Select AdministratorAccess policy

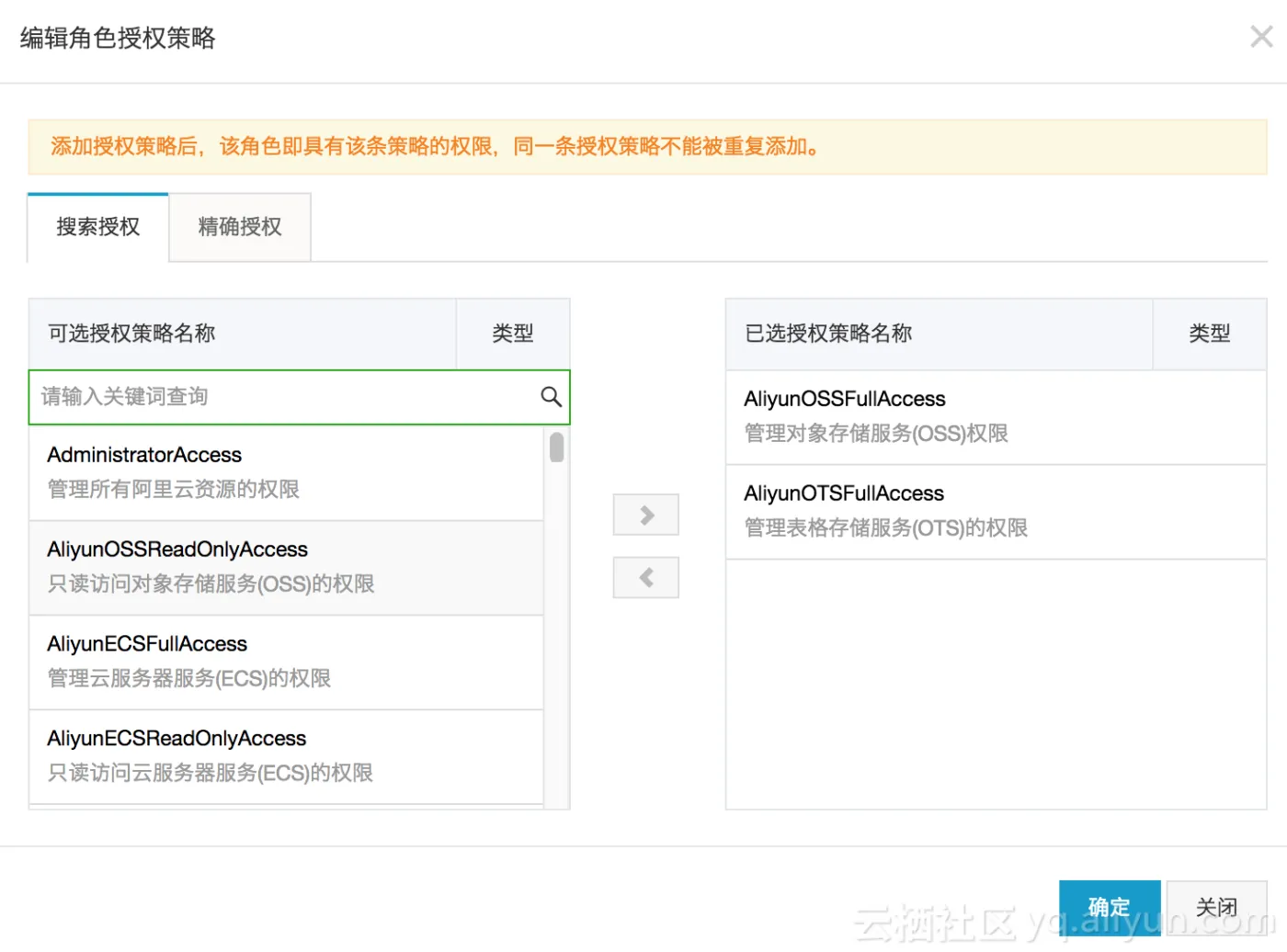[287, 472]
